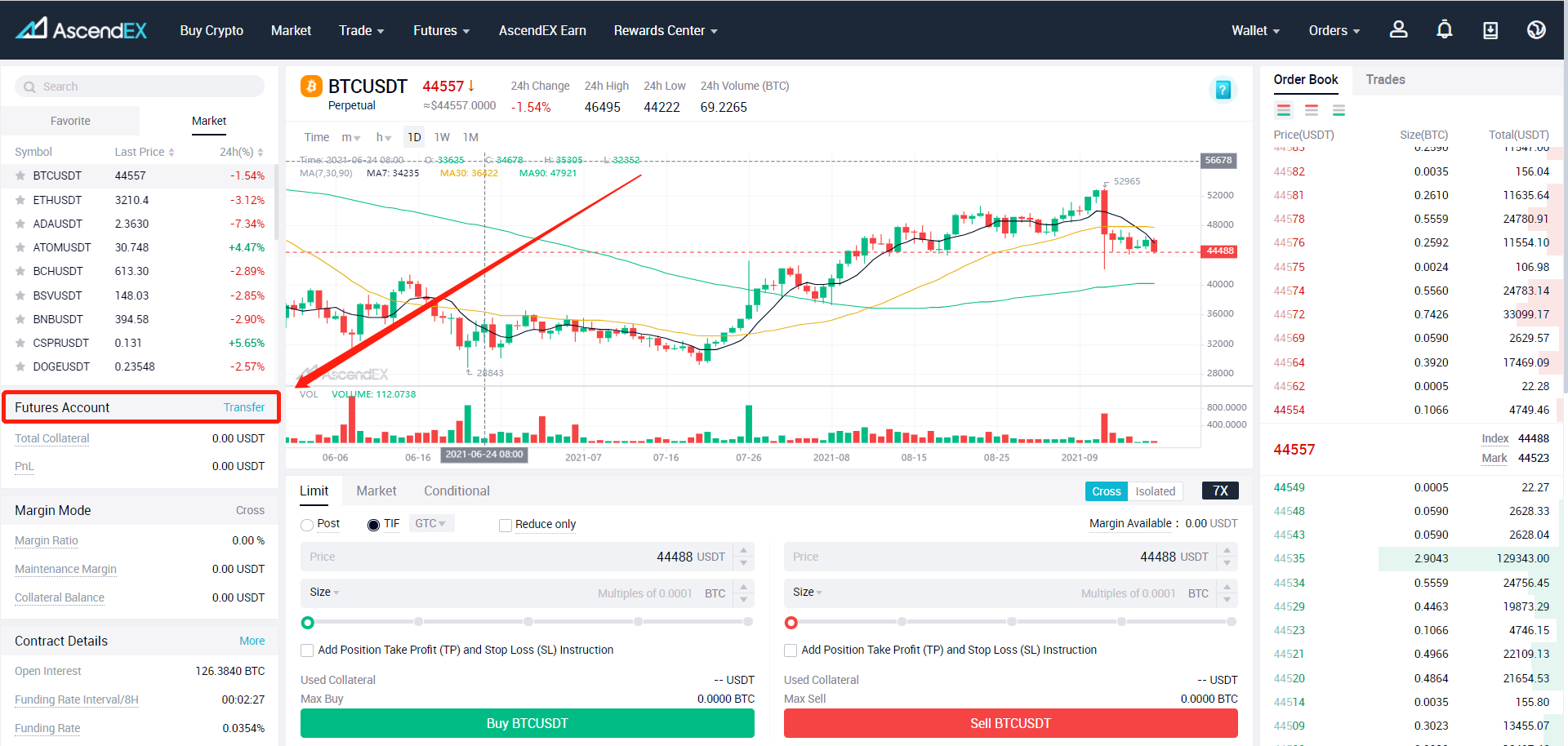The width and height of the screenshot is (1568, 746).
Task: Open the user account profile icon
Action: point(1398,30)
